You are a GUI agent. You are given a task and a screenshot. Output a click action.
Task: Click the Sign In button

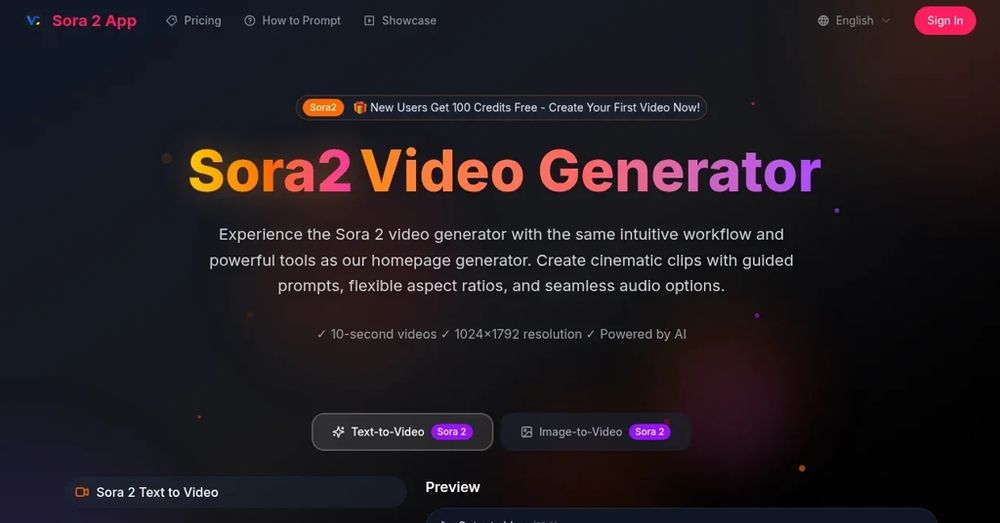[x=945, y=21]
